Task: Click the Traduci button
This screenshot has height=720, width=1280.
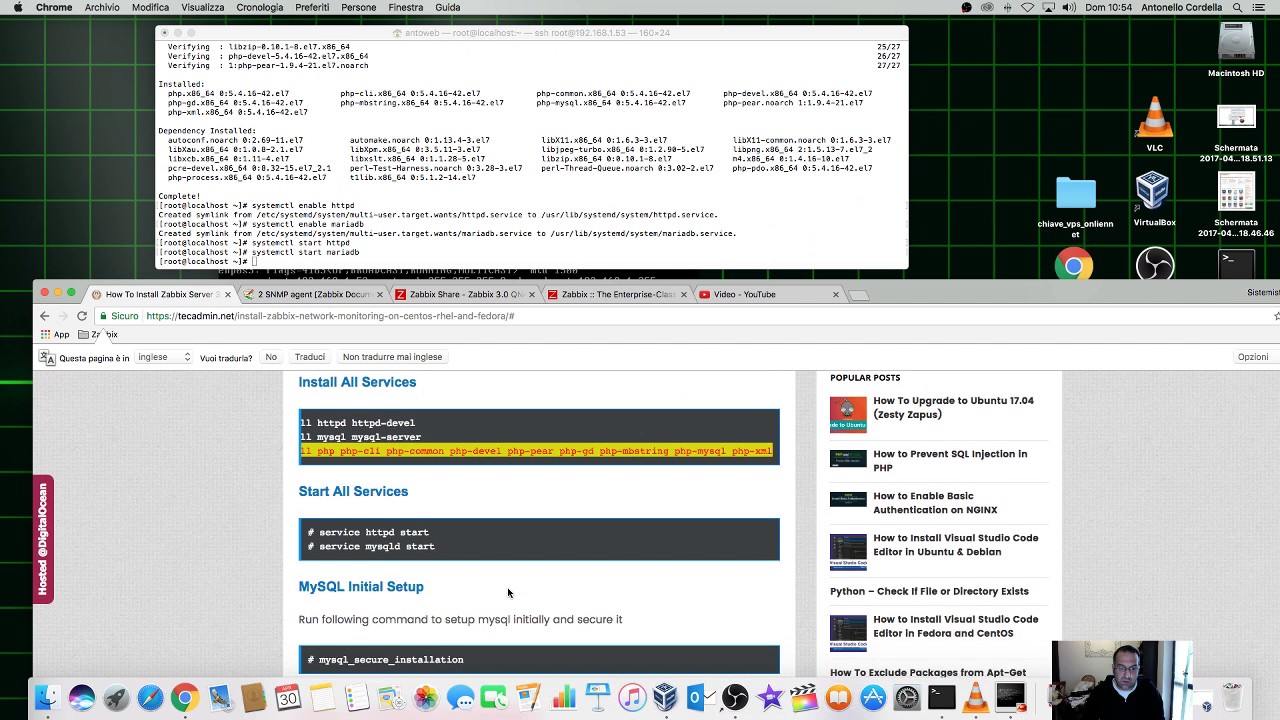Action: coord(310,357)
